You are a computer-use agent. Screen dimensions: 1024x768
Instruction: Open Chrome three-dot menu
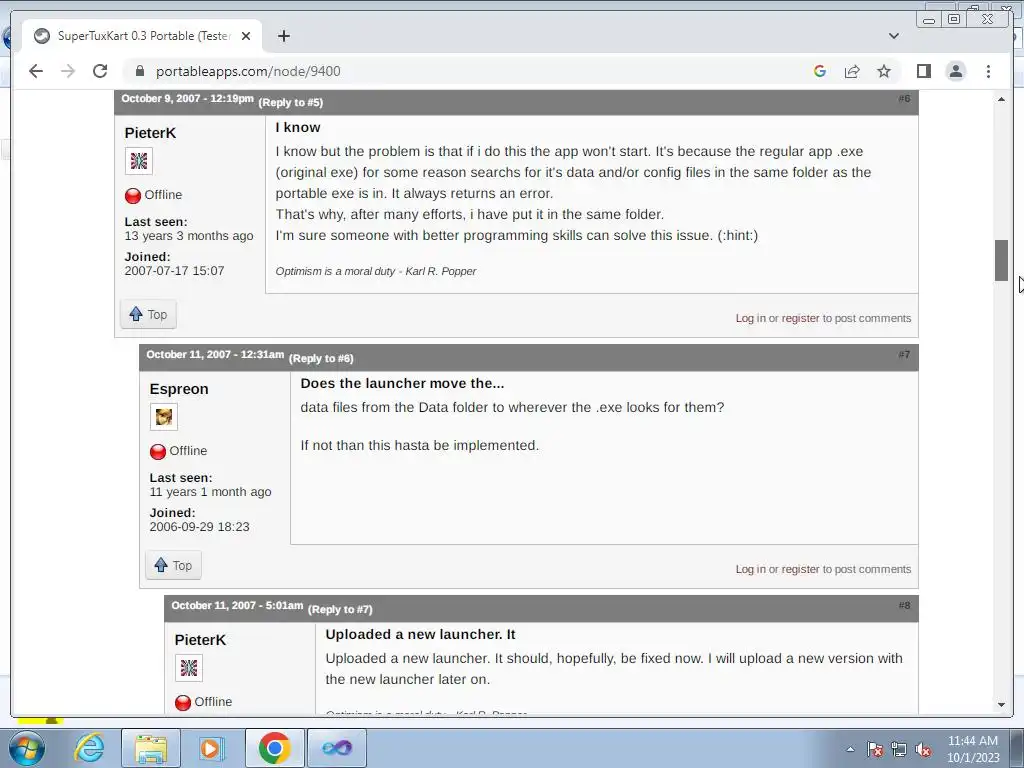989,71
